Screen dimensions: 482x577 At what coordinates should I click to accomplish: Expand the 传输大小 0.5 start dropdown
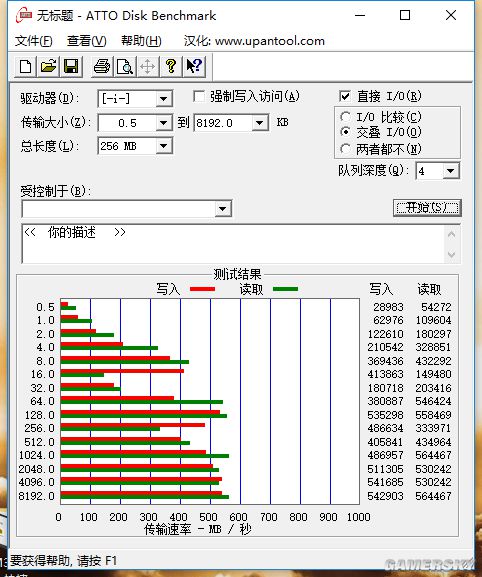(x=163, y=123)
